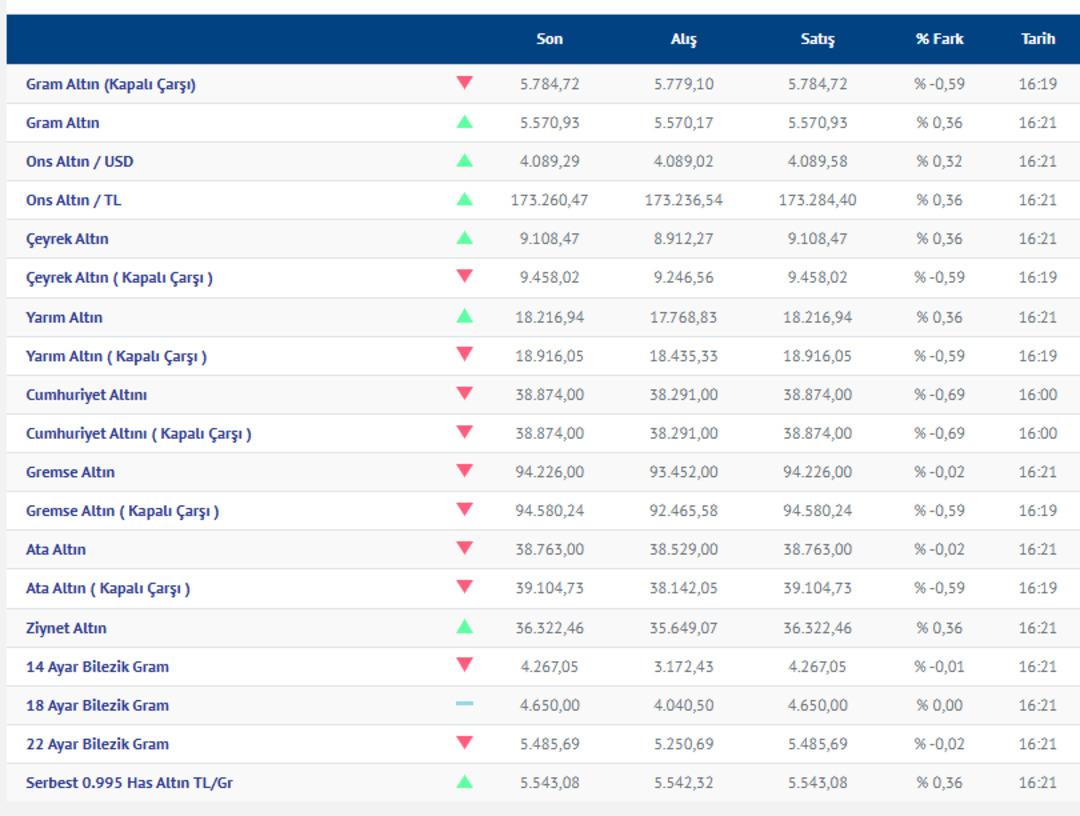Open the Gram Altın link
The height and width of the screenshot is (816, 1080).
(x=63, y=123)
